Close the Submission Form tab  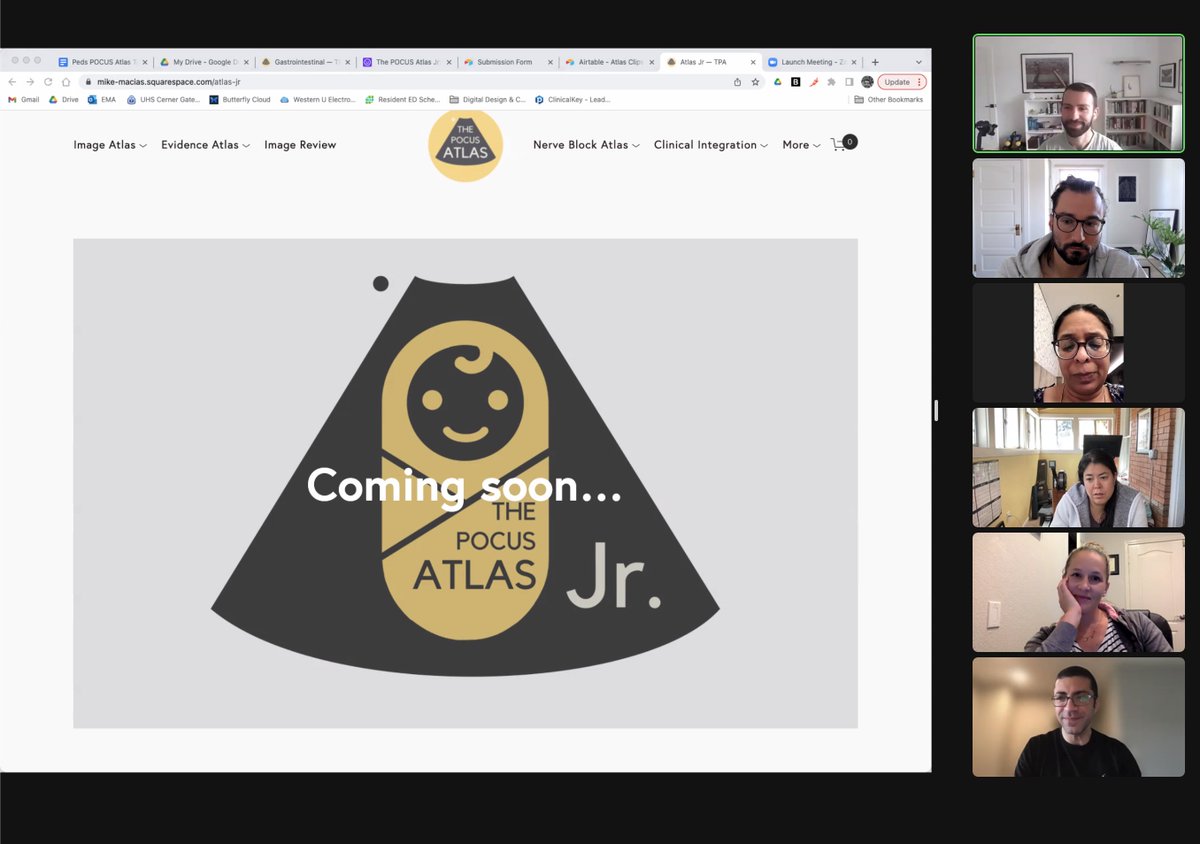tap(550, 62)
